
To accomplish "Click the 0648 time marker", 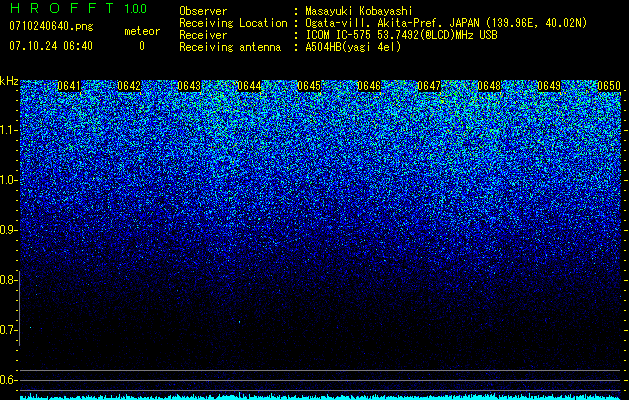I will pos(489,86).
